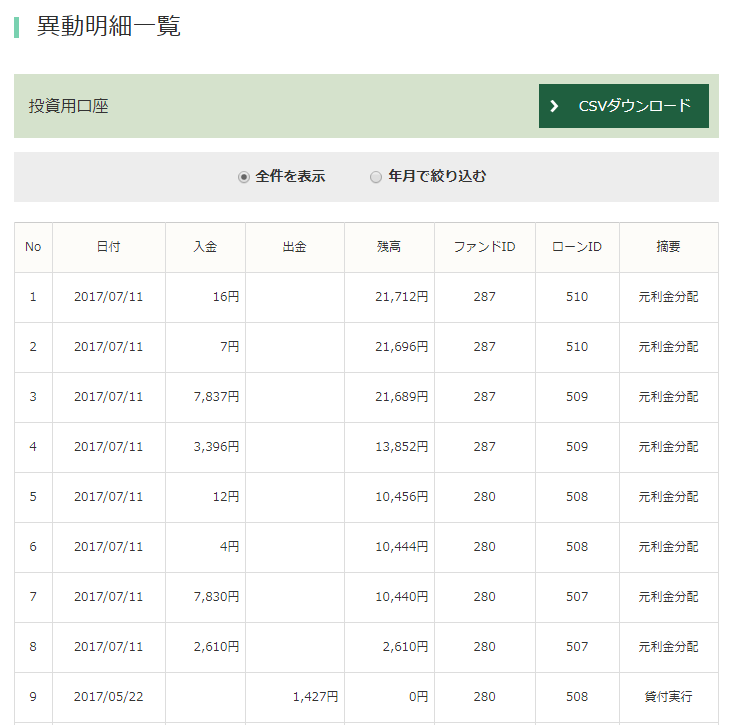The height and width of the screenshot is (725, 745).
Task: Click the 2017/05/22 date cell
Action: (x=109, y=697)
